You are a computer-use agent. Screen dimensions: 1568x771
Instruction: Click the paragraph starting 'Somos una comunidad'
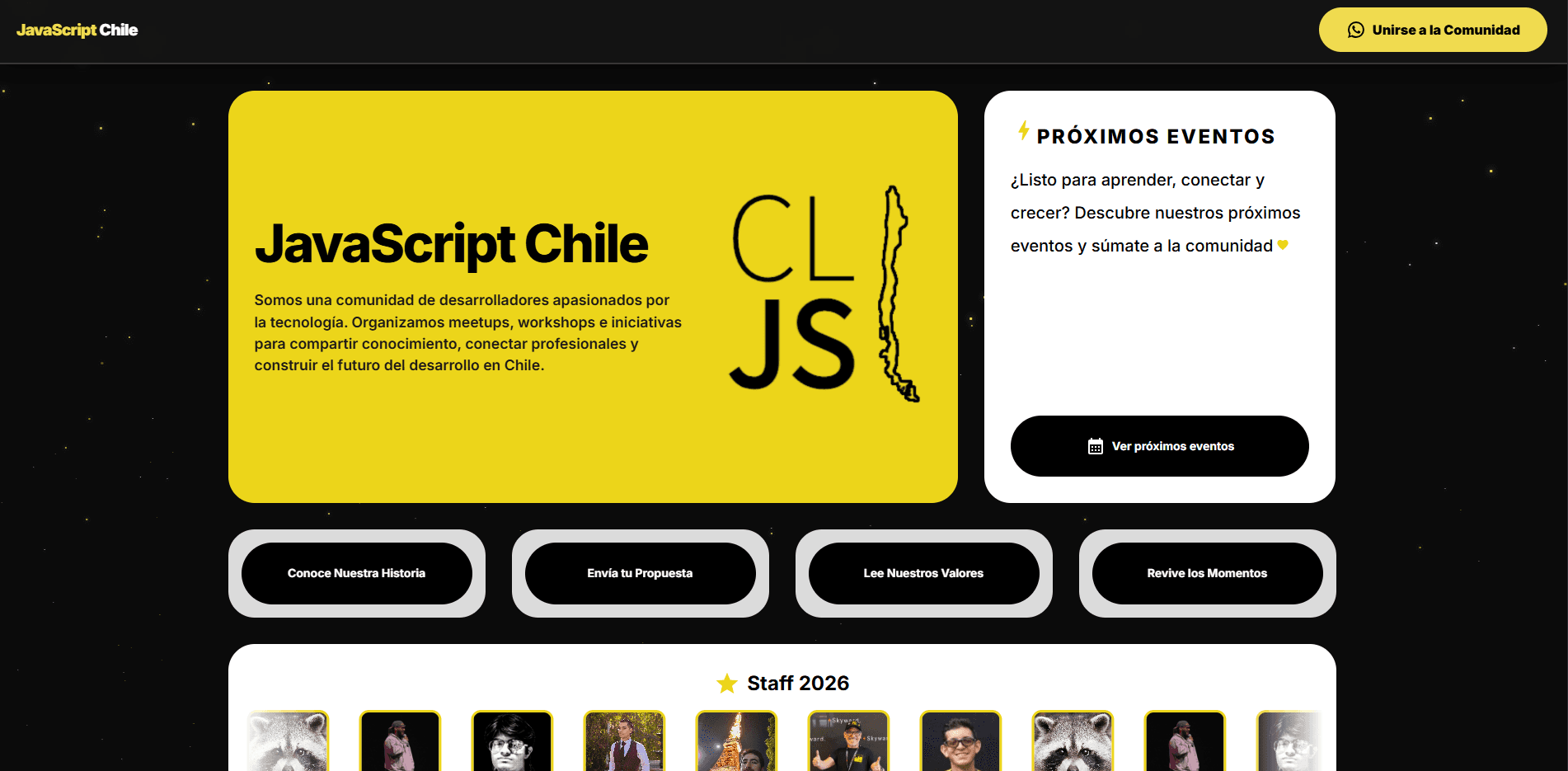(x=468, y=332)
